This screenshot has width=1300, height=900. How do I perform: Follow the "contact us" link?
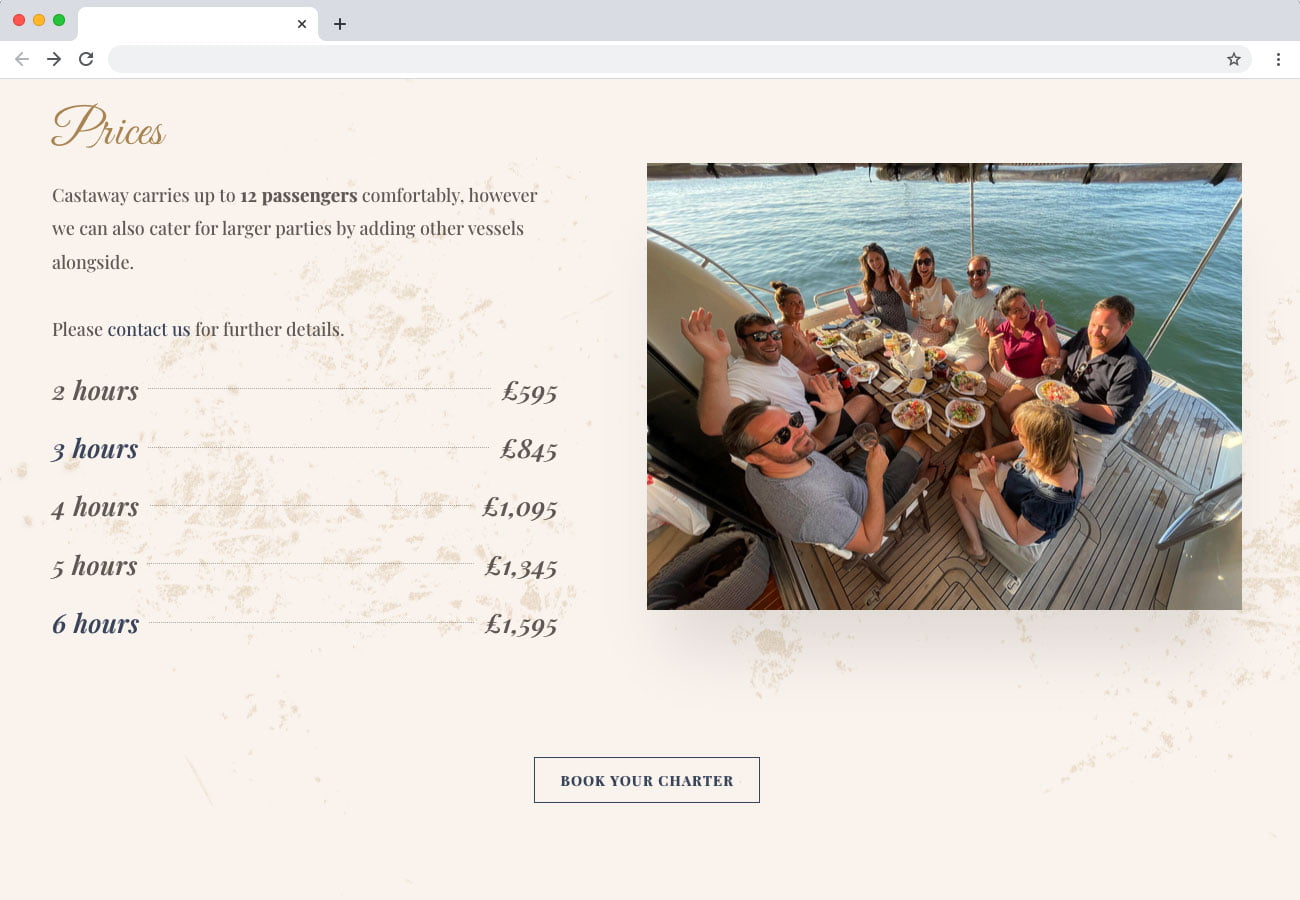pyautogui.click(x=148, y=329)
